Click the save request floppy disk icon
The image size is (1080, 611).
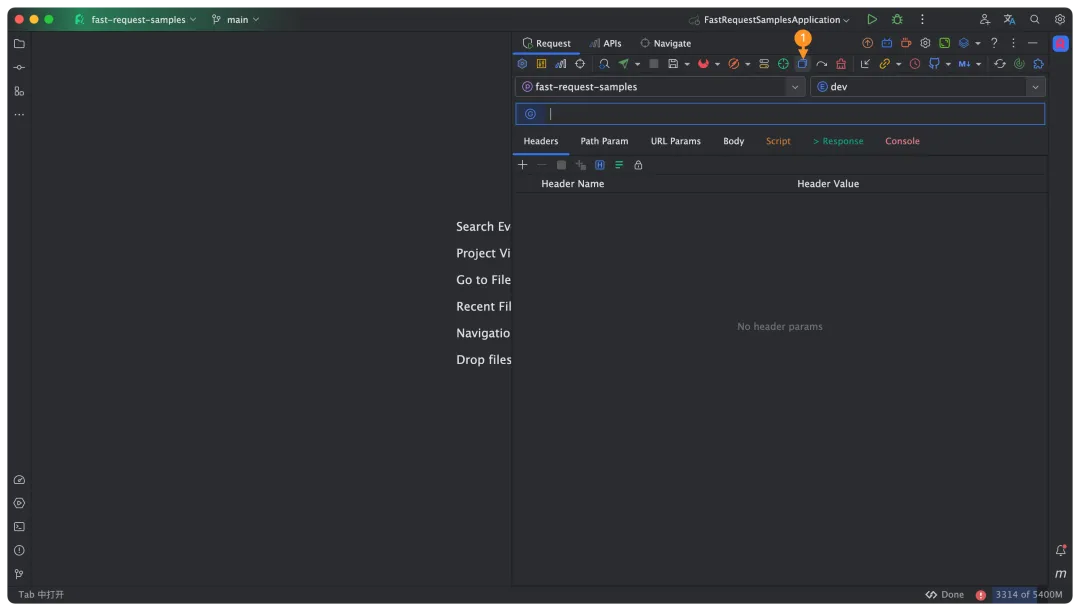point(673,64)
